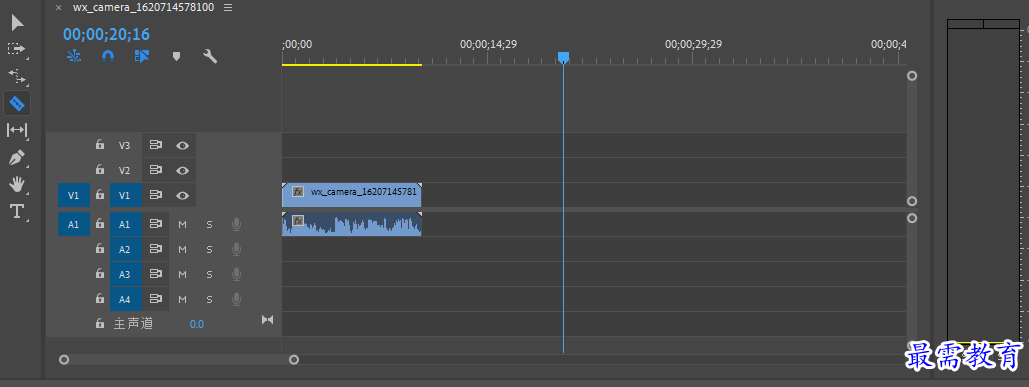Screen dimensions: 1029x387
Task: Solo the A4 audio track
Action: pyautogui.click(x=209, y=299)
